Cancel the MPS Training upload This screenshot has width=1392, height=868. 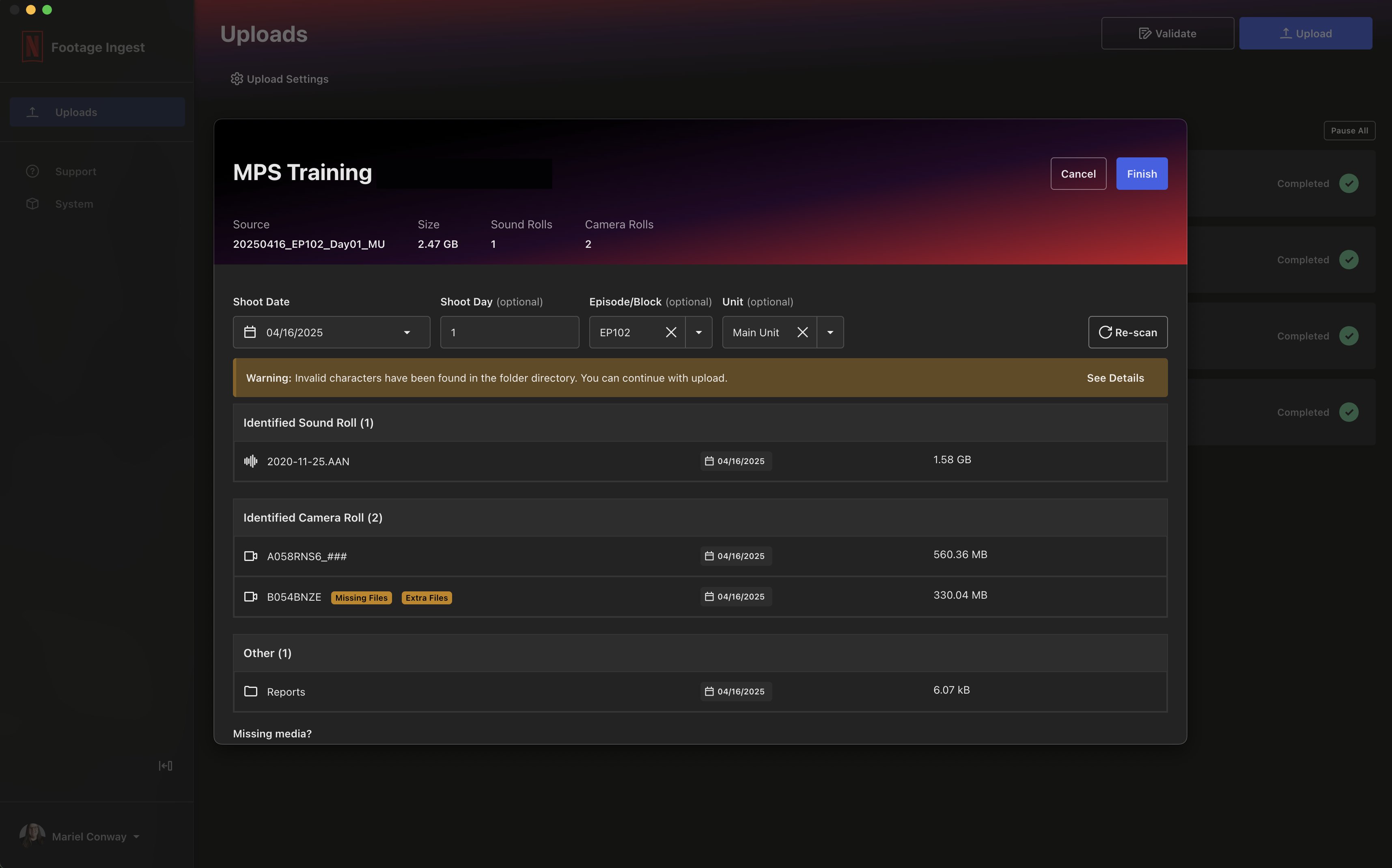(1078, 173)
